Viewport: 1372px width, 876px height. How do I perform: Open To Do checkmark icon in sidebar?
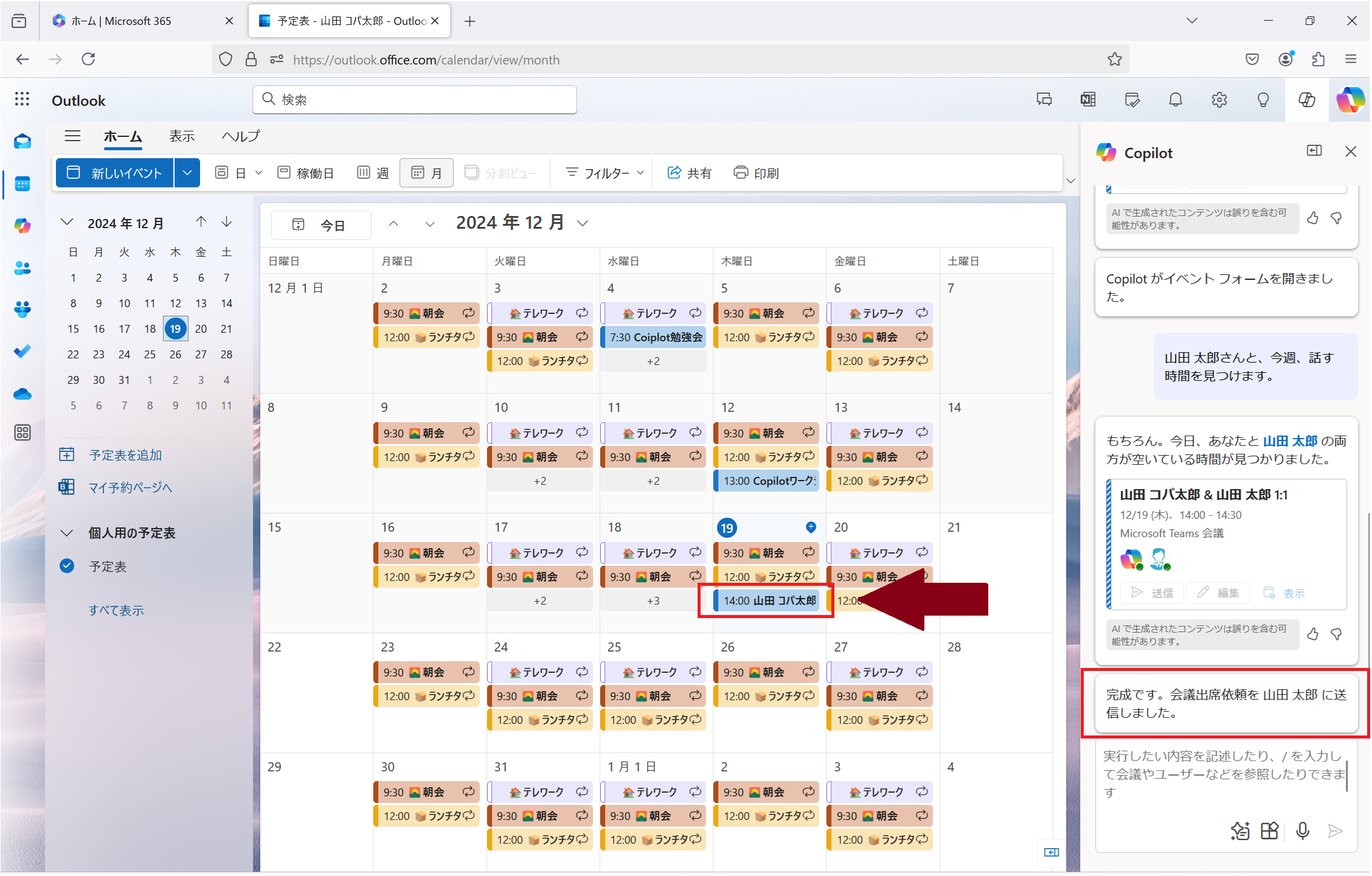point(23,351)
